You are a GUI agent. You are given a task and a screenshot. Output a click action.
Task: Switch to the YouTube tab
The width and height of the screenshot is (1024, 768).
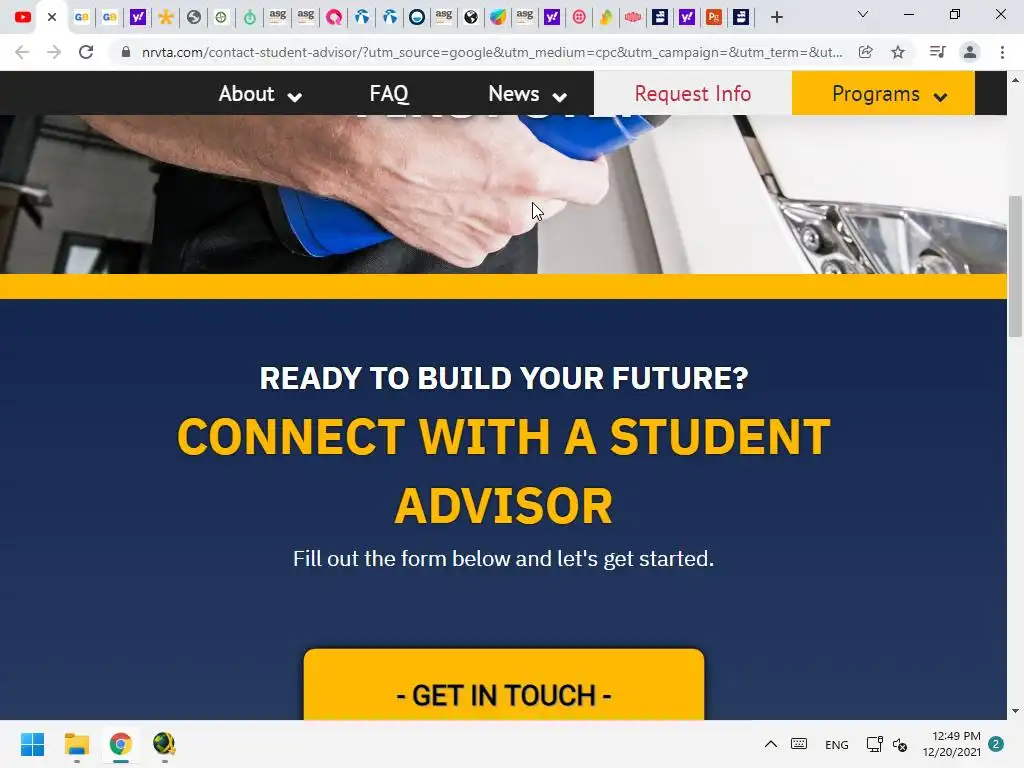click(x=23, y=17)
